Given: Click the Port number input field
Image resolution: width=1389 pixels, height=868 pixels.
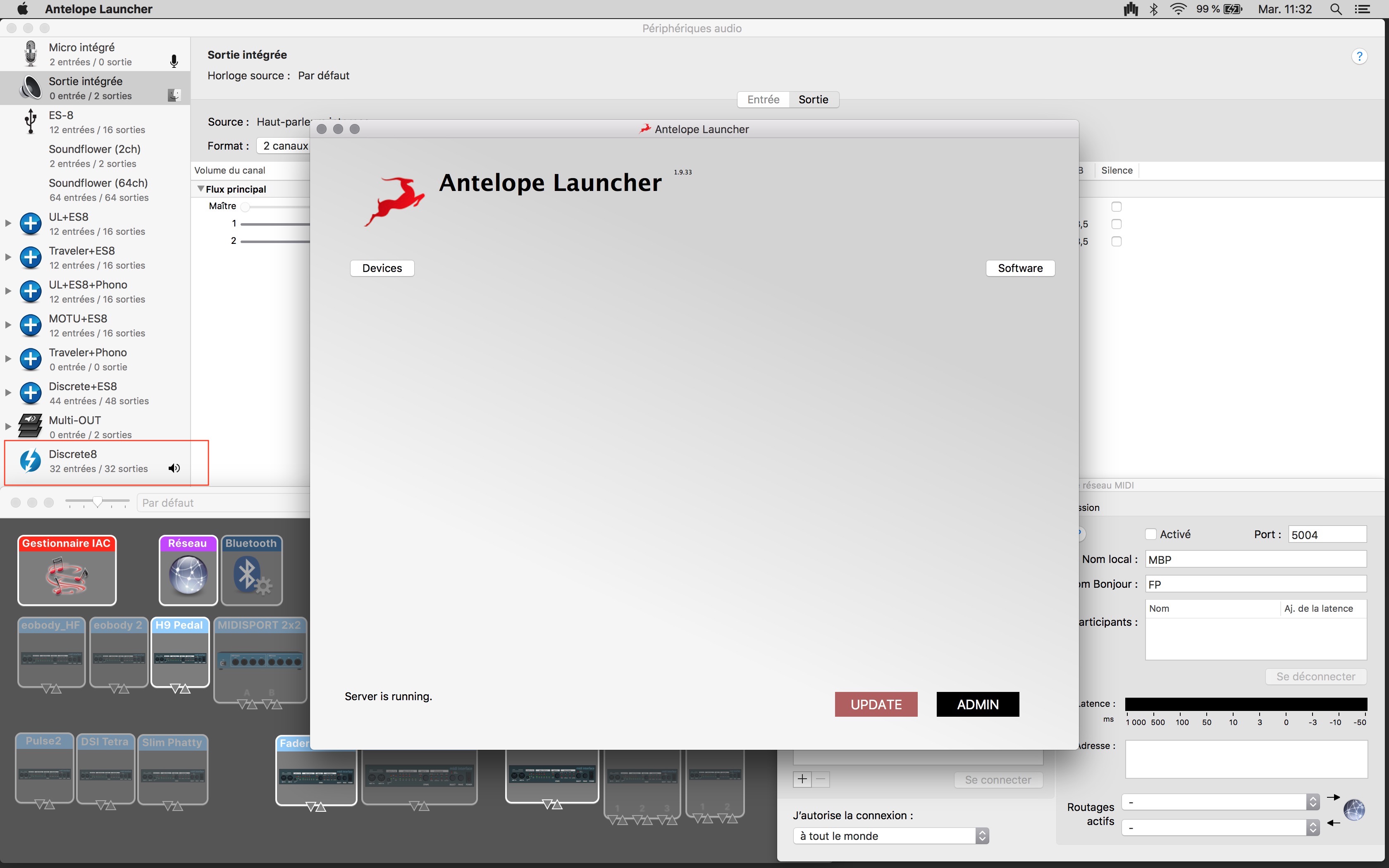Looking at the screenshot, I should click(x=1327, y=534).
